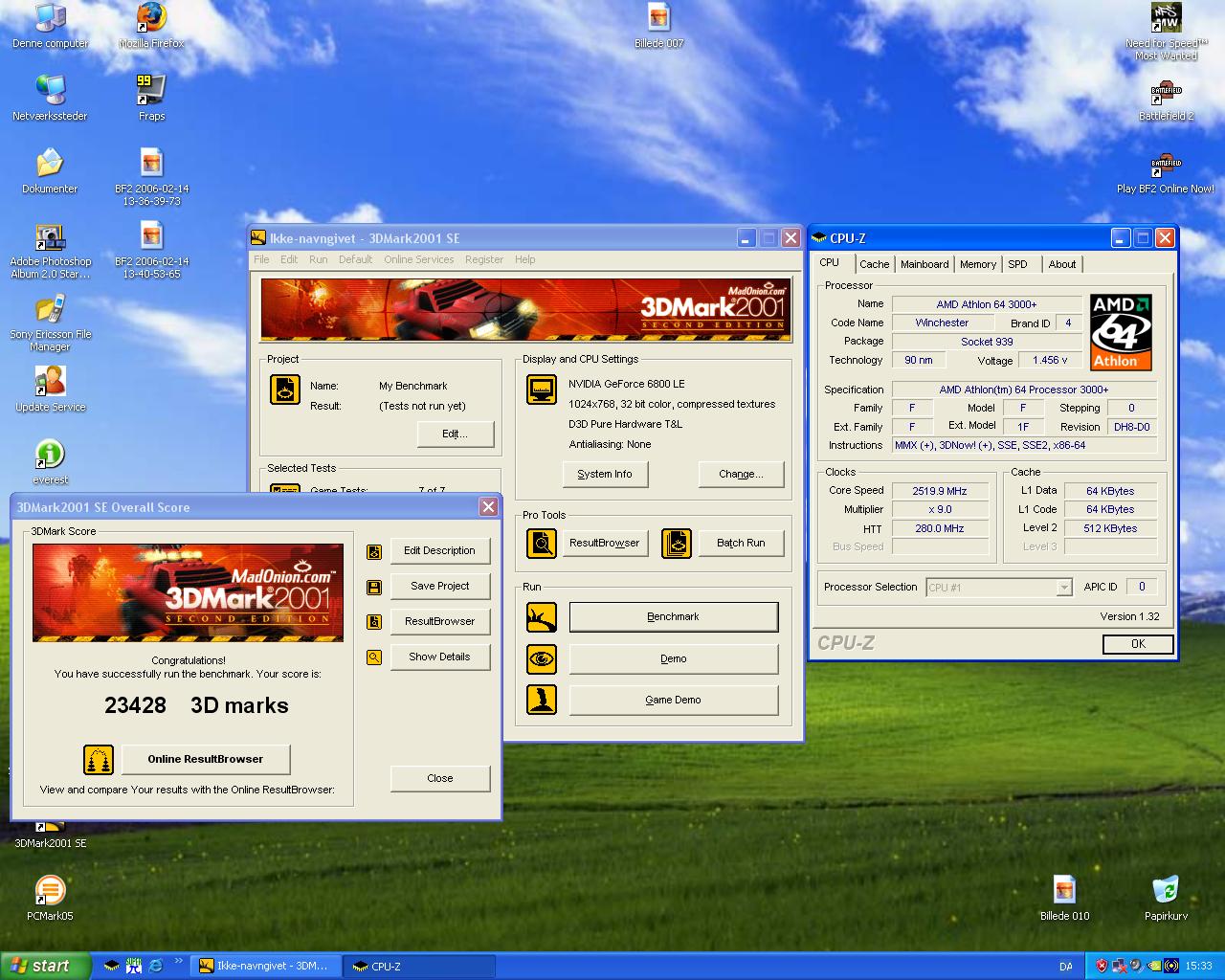Click OK button in CPU-Z window

pyautogui.click(x=1138, y=645)
